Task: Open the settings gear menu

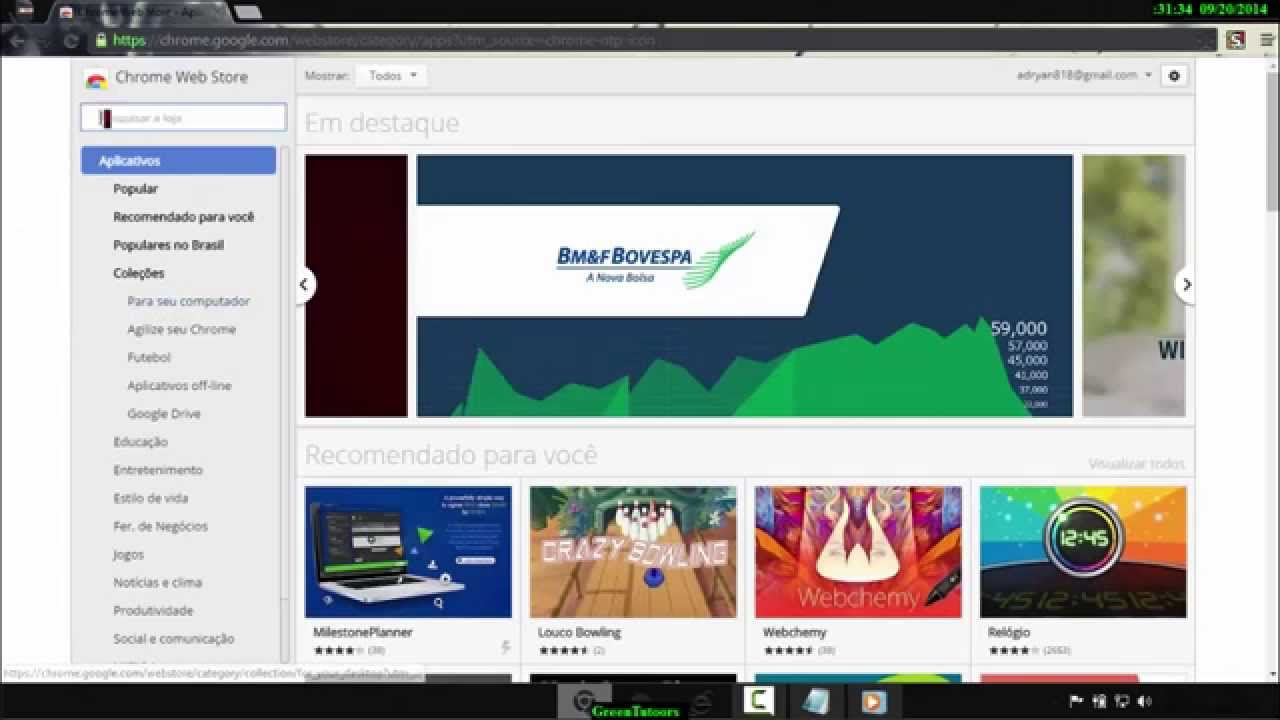Action: [1174, 76]
